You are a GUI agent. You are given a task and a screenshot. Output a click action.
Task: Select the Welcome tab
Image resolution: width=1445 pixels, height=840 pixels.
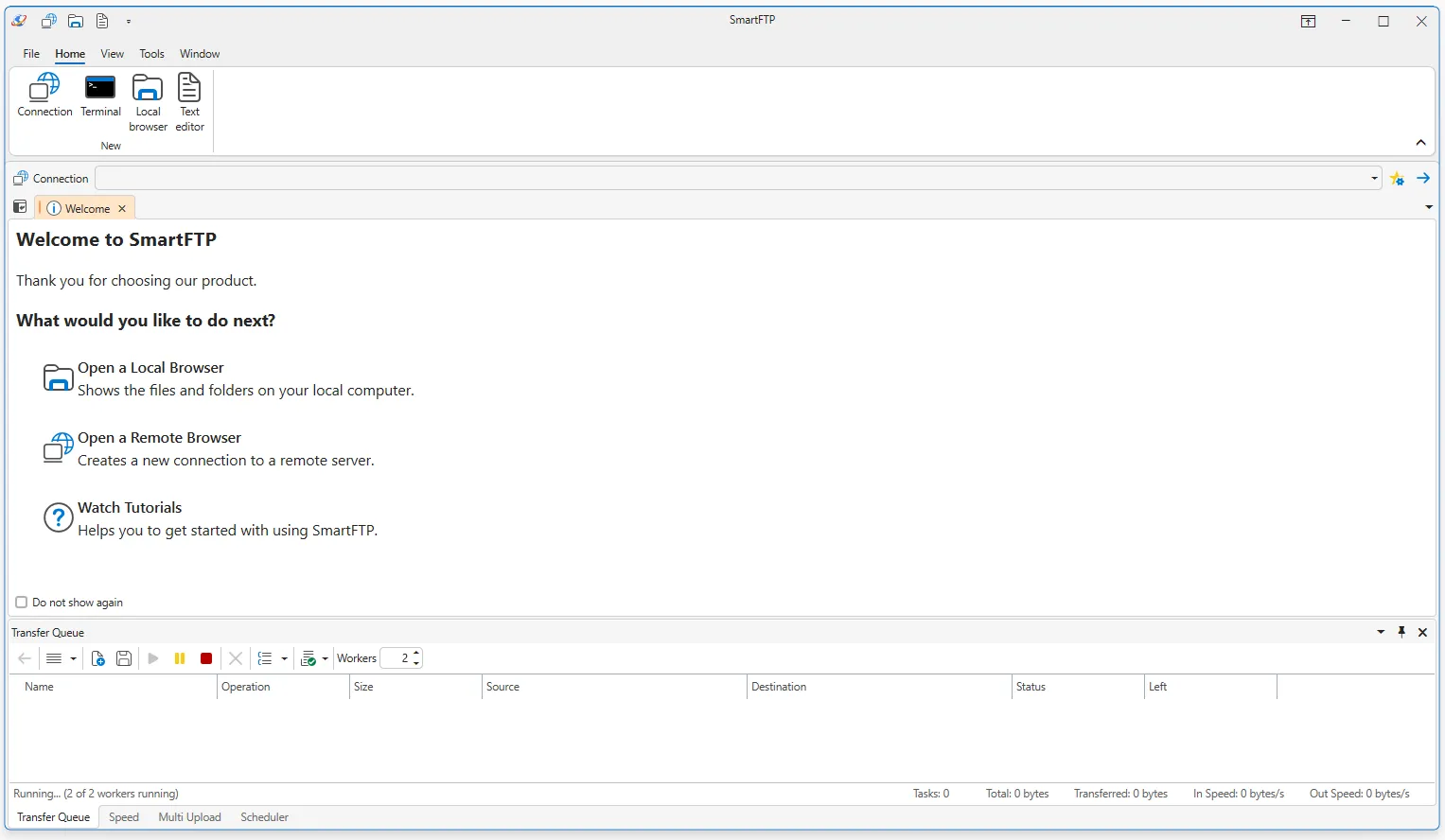tap(86, 208)
